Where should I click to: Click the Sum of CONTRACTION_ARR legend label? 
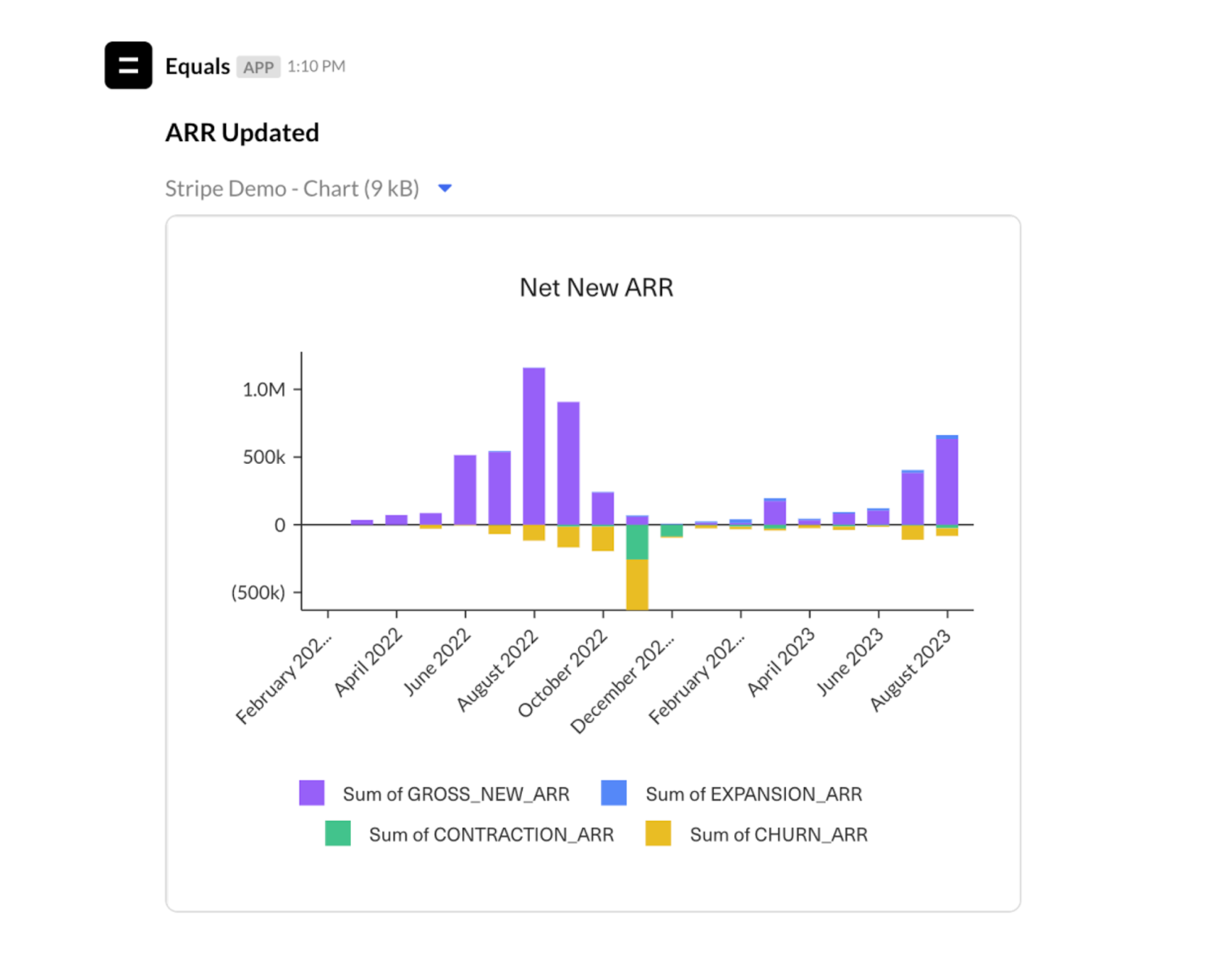click(491, 835)
